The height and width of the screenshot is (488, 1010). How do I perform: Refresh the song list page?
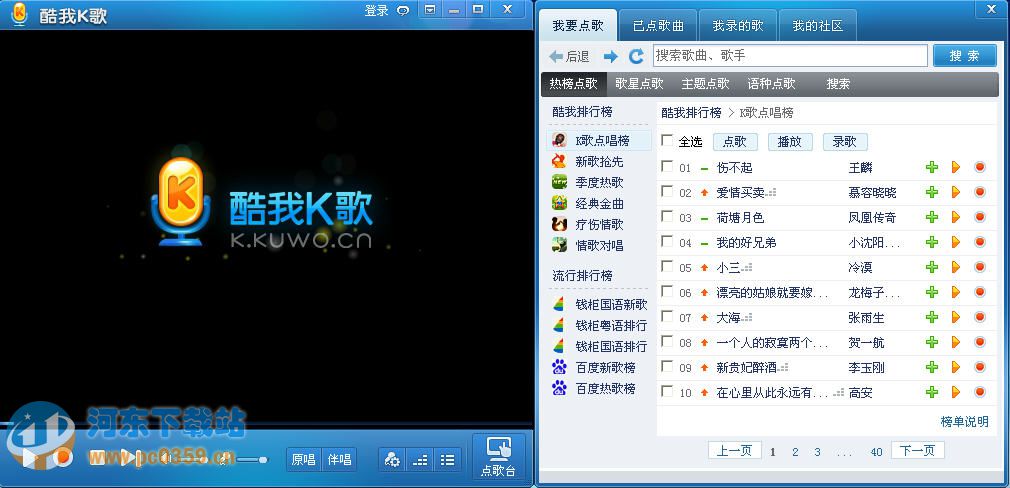[636, 56]
